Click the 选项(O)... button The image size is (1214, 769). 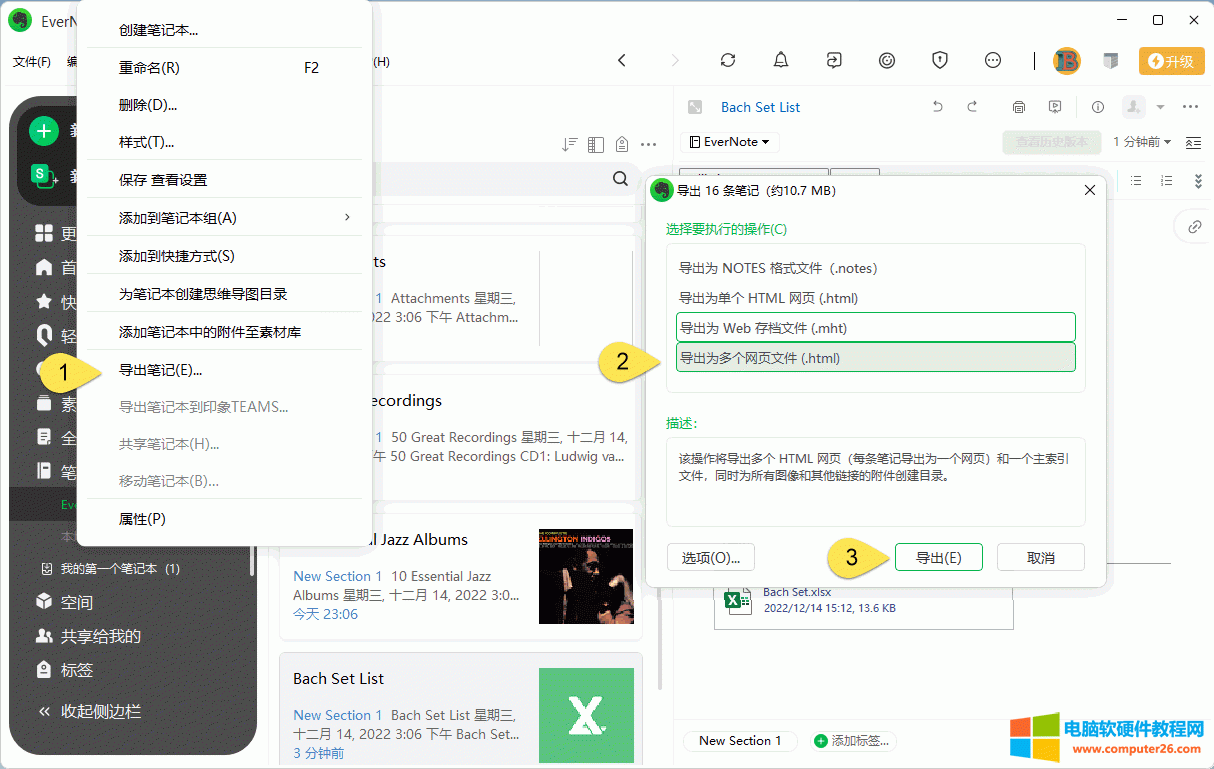point(710,558)
